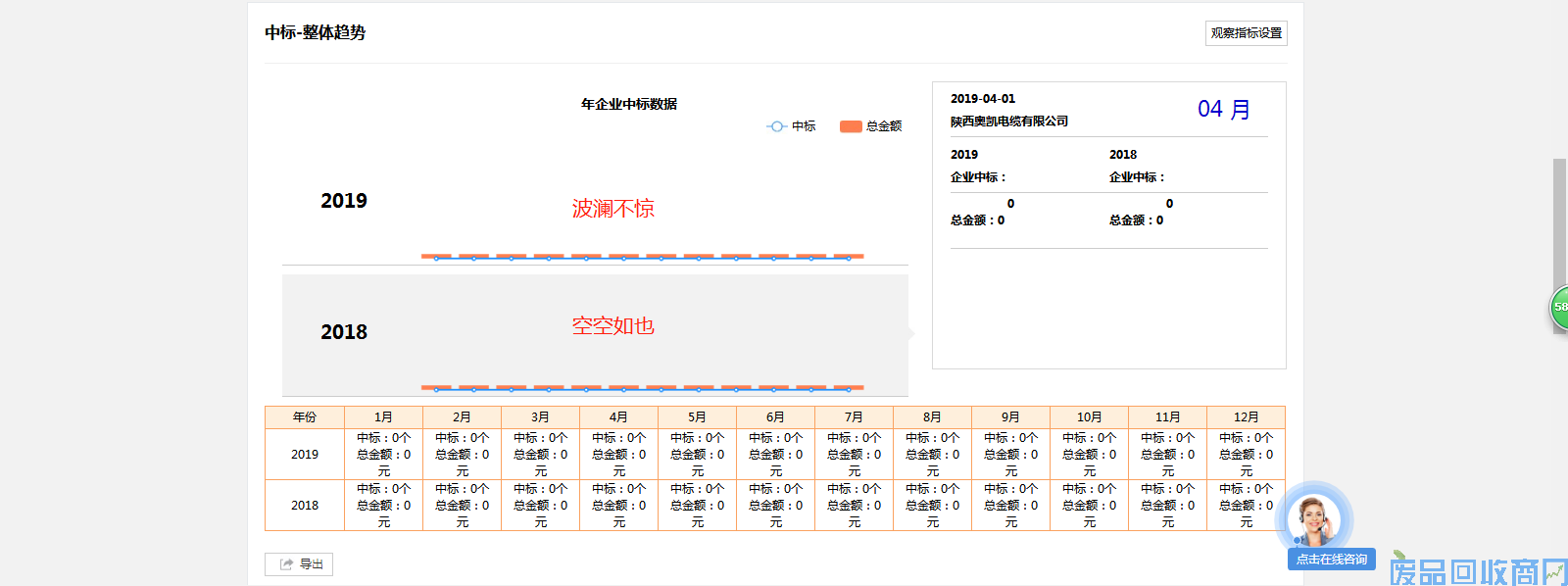Click the green 58 floating badge
This screenshot has width=1568, height=586.
(1559, 307)
